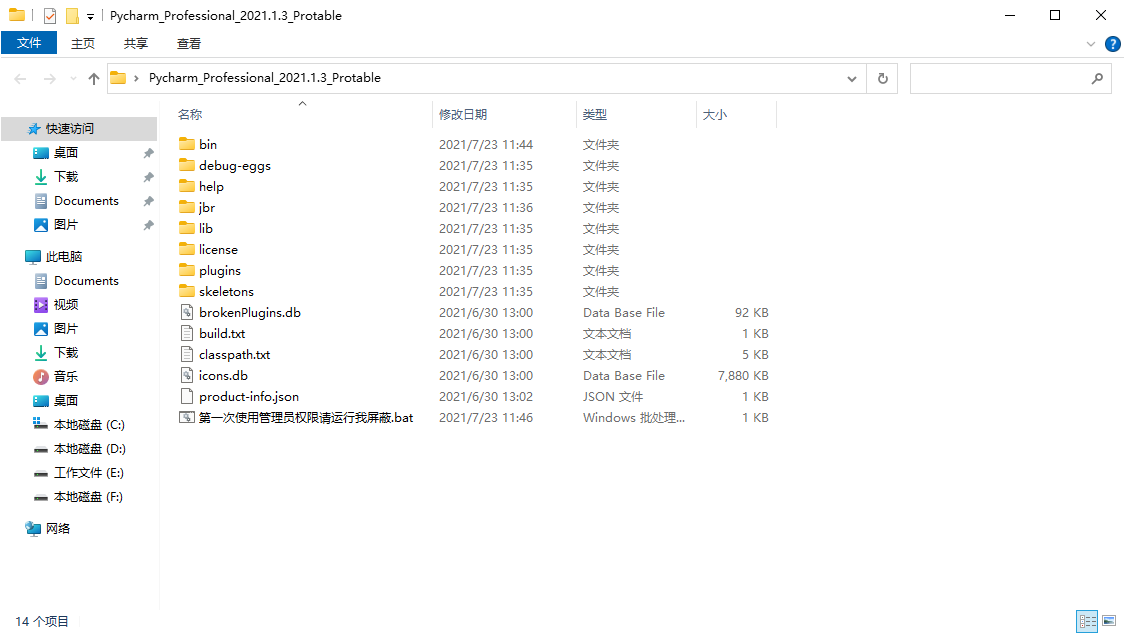Select the brokenPlugins.db file icon
The width and height of the screenshot is (1125, 634).
pos(187,312)
